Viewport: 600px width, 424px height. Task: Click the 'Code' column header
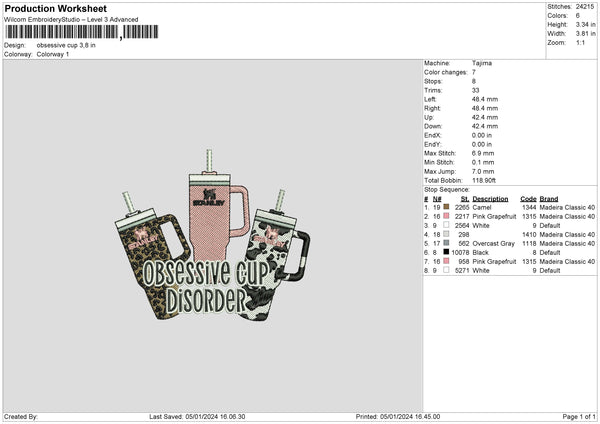pos(528,199)
